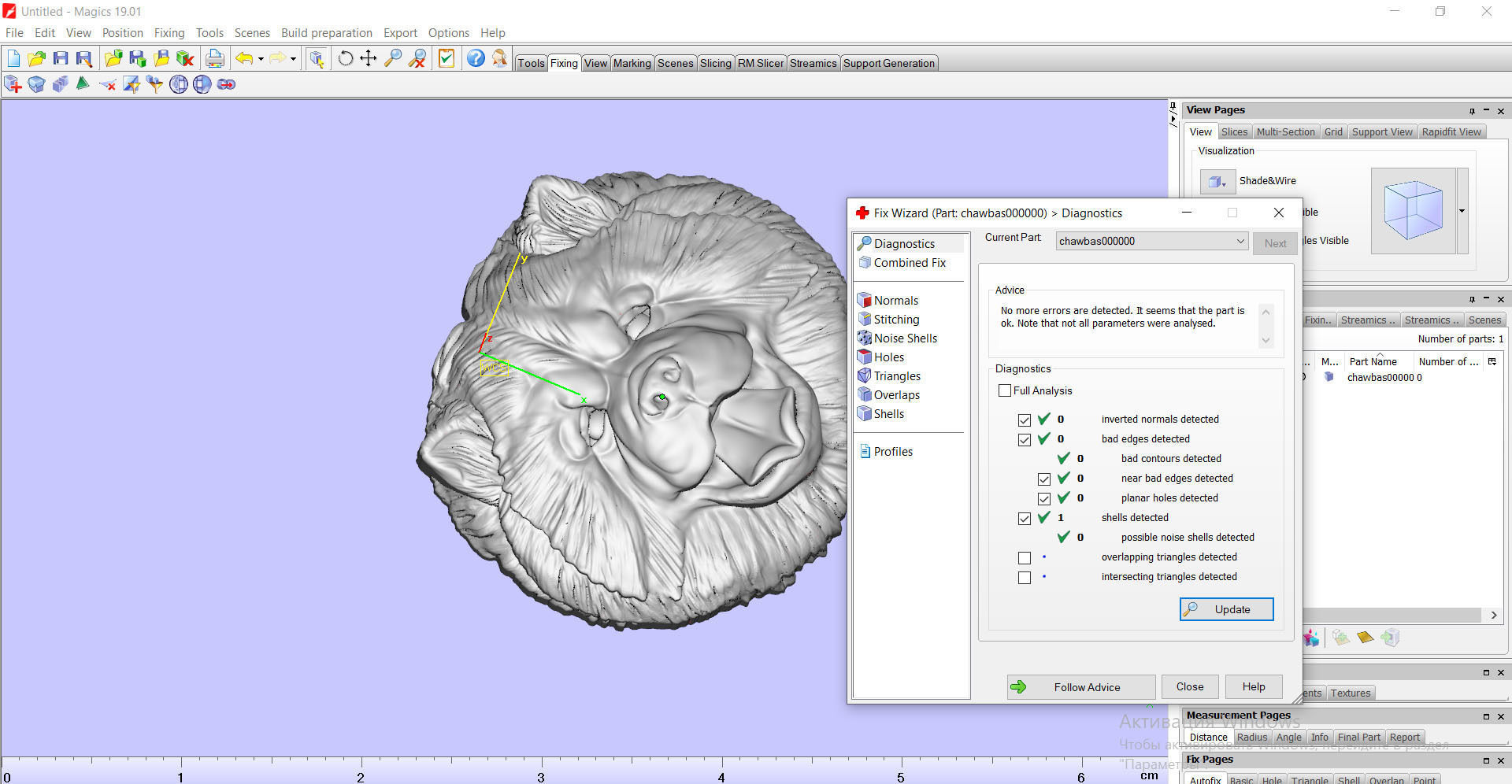
Task: Click the Close button in Fix Wizard
Action: coord(1190,687)
